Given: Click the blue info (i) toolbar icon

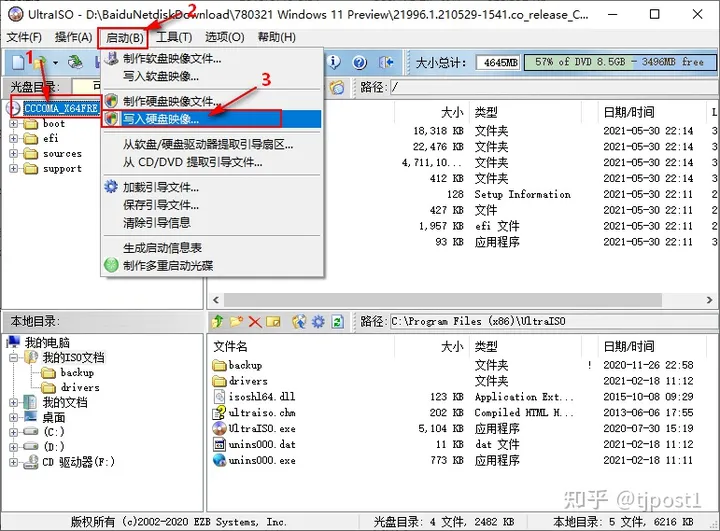Looking at the screenshot, I should (x=334, y=62).
